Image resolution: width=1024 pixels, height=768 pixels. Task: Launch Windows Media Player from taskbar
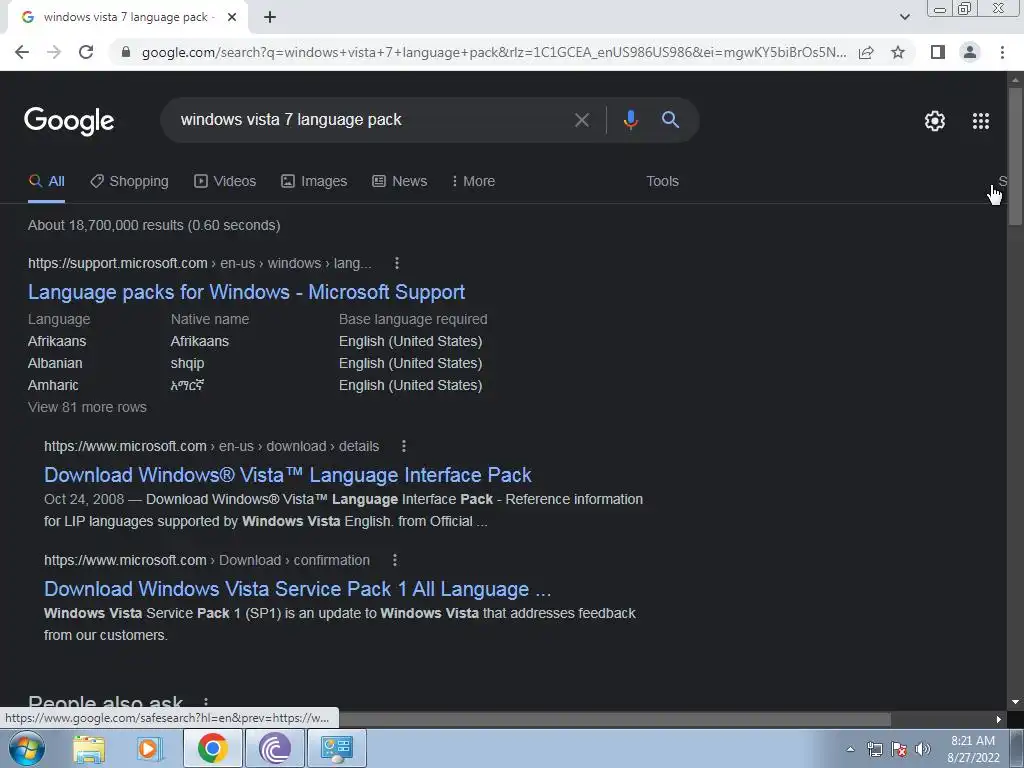150,748
